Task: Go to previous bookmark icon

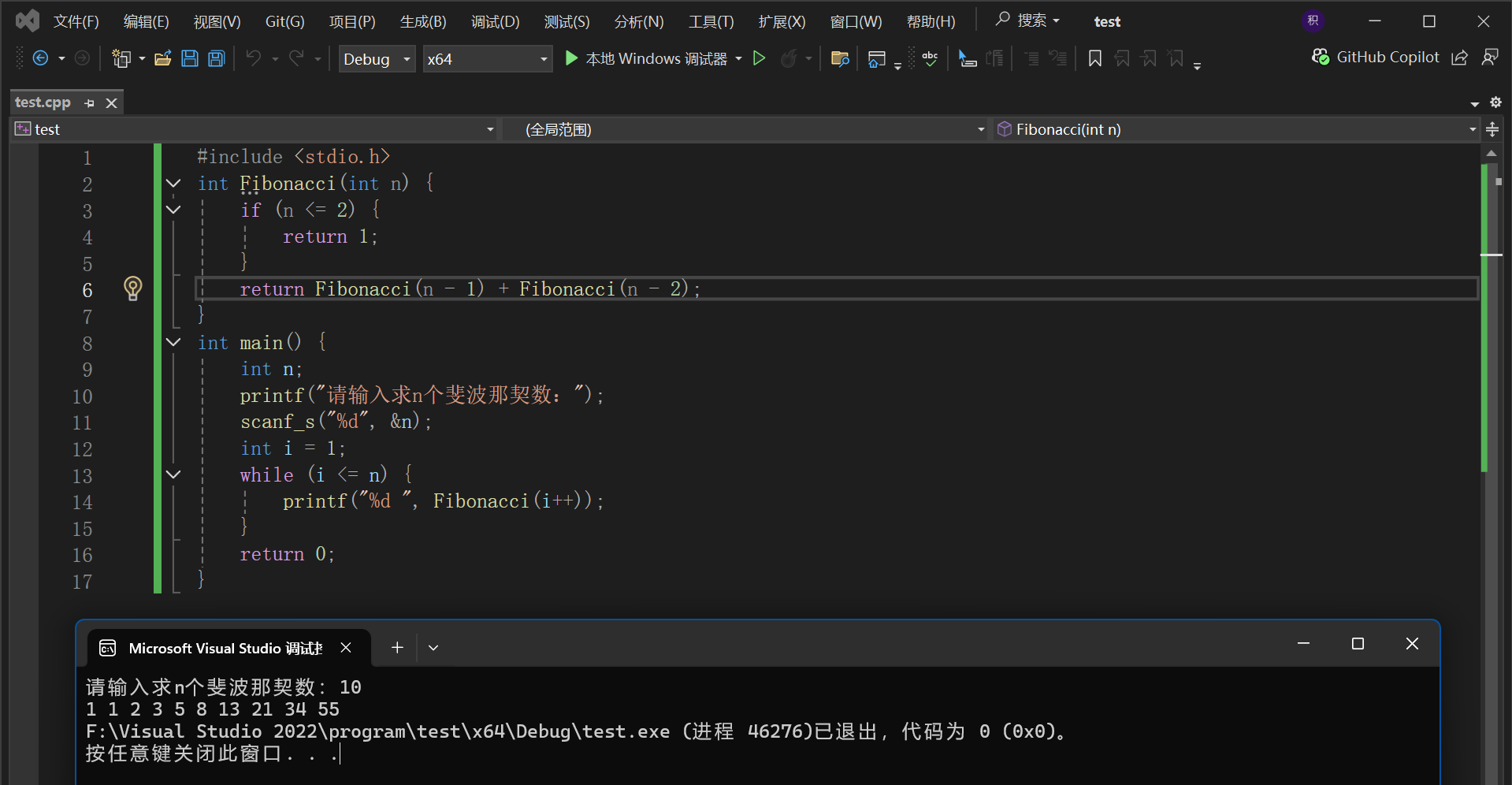Action: [x=1122, y=58]
